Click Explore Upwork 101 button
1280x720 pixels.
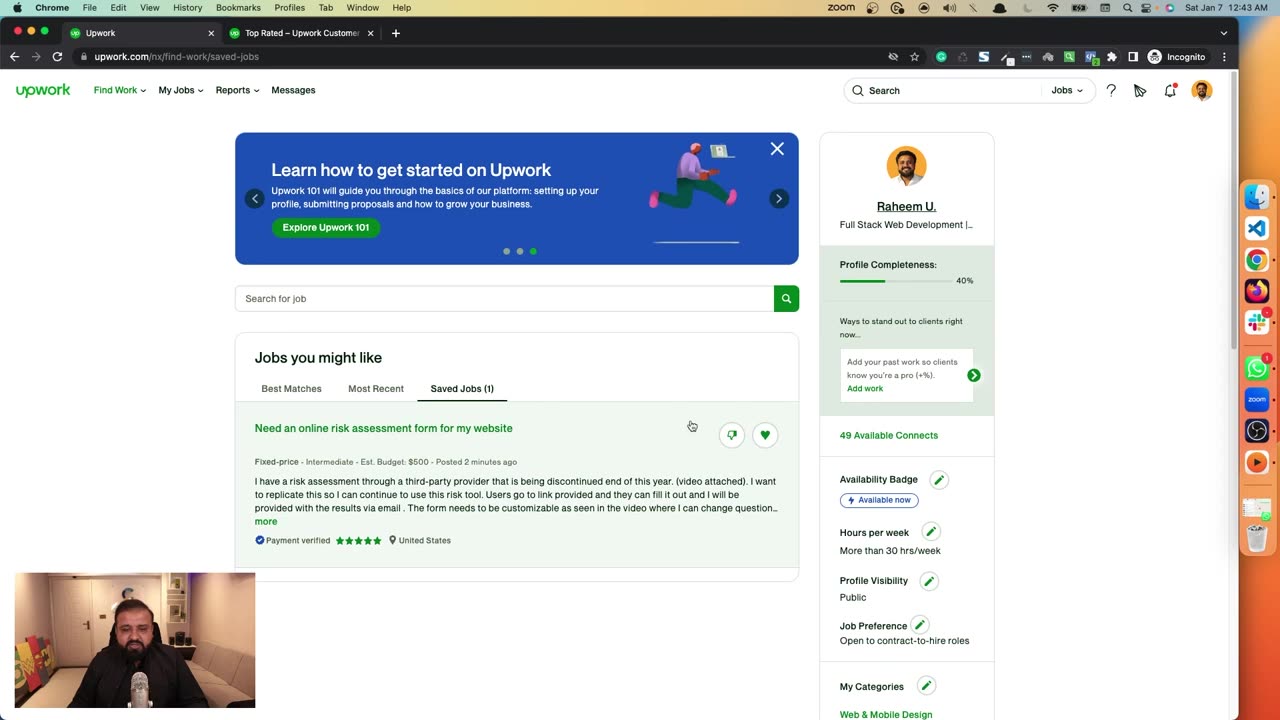pyautogui.click(x=326, y=227)
